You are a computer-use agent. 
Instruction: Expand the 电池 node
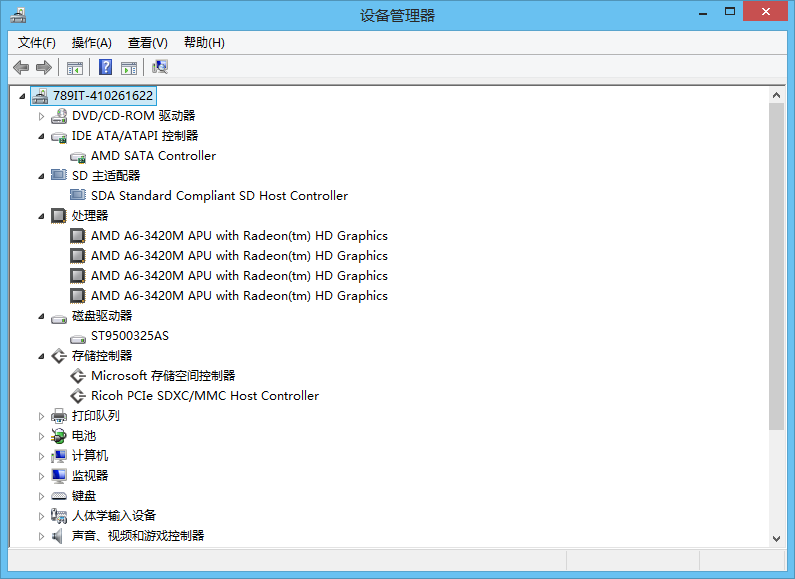42,436
